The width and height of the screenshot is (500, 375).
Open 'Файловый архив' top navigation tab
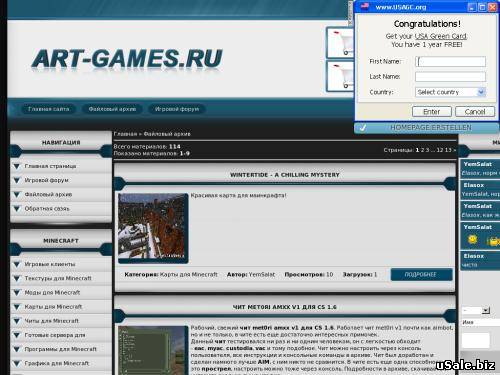click(x=112, y=109)
